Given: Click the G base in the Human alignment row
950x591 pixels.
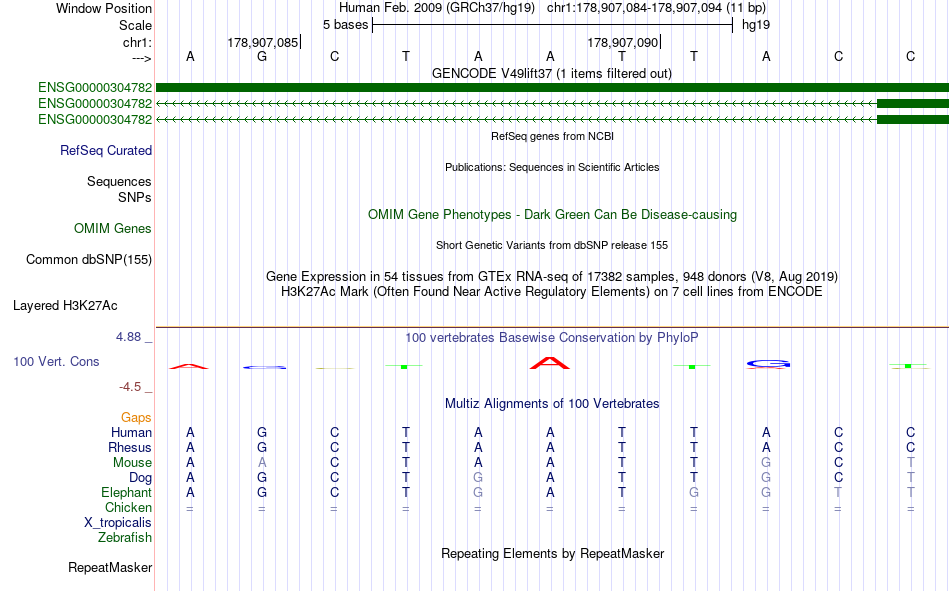Looking at the screenshot, I should [262, 432].
